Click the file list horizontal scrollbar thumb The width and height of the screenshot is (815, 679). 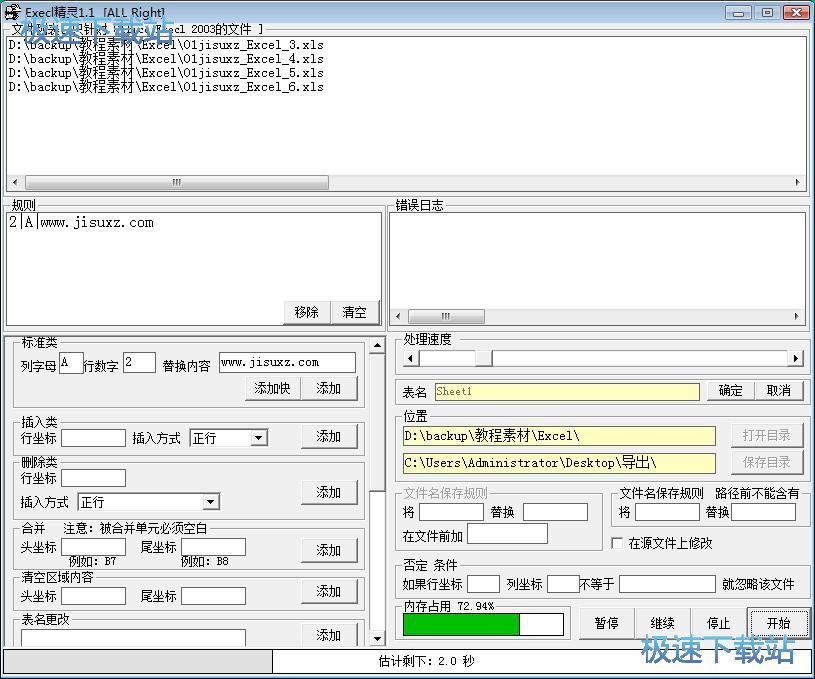tap(177, 182)
